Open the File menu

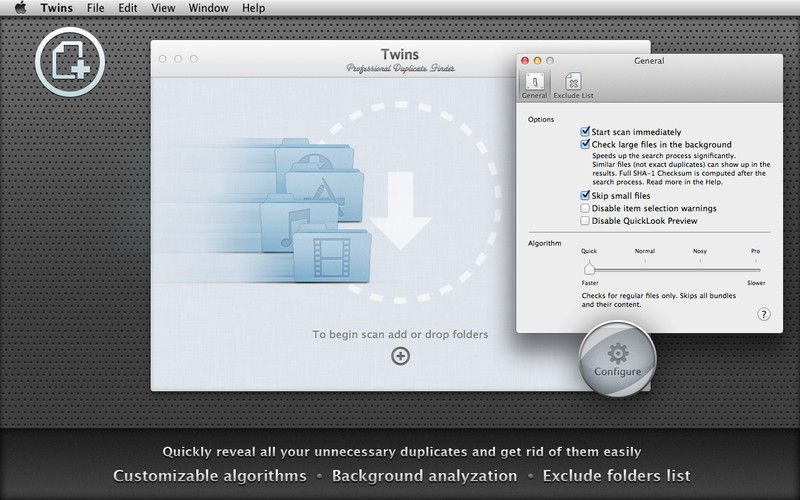(x=95, y=8)
